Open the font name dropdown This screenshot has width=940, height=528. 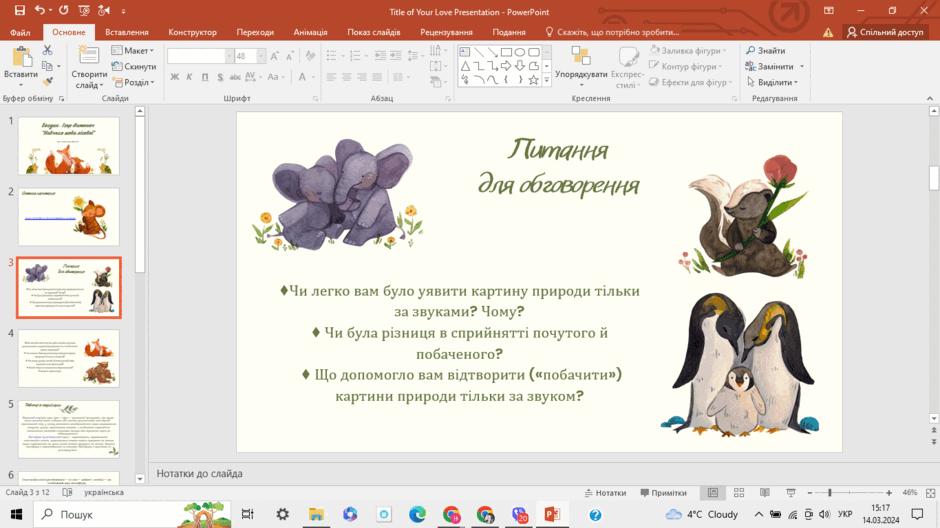tap(229, 56)
